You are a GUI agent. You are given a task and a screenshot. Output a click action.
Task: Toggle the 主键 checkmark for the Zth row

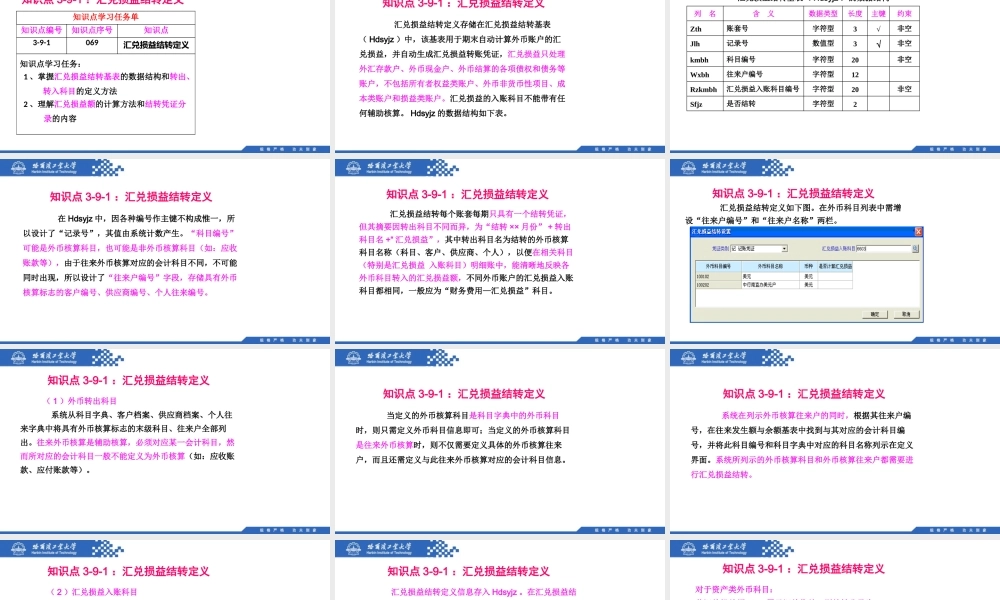(x=877, y=29)
